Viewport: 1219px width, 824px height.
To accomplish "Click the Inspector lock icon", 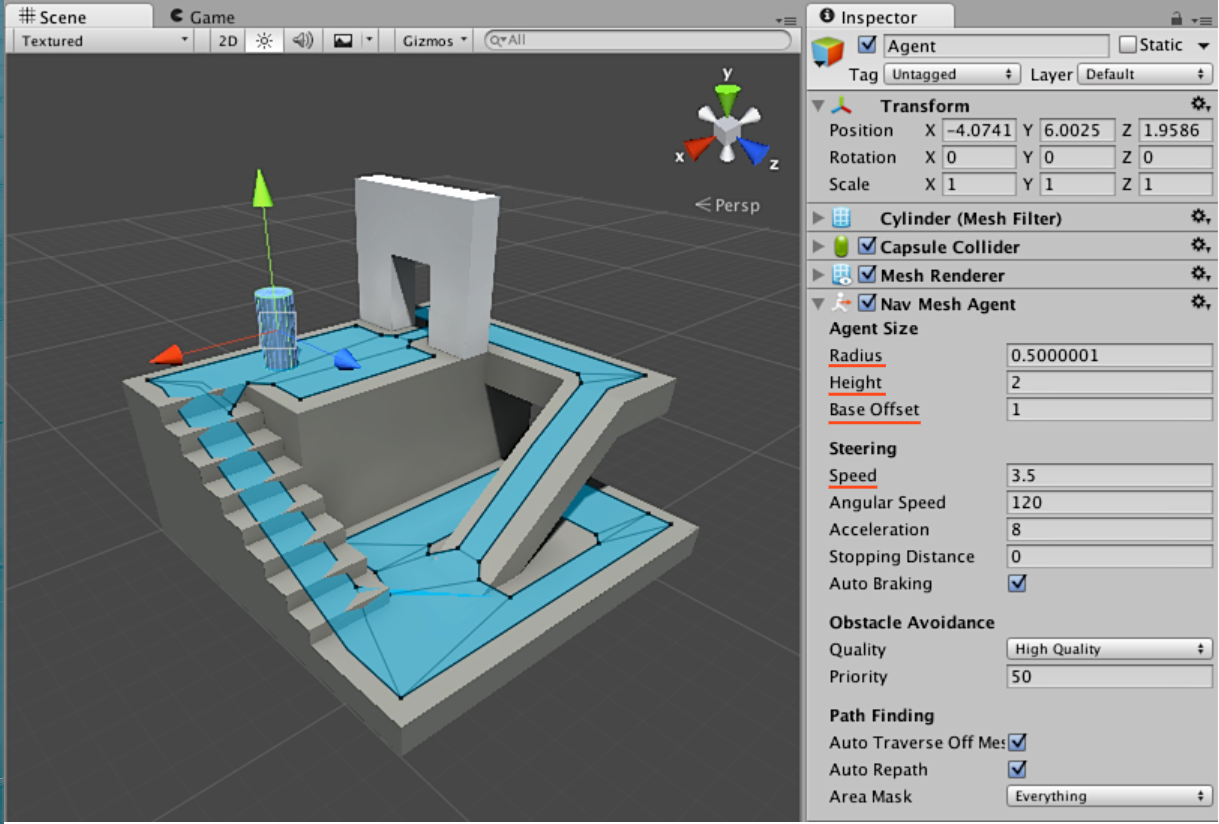I will pos(1177,18).
